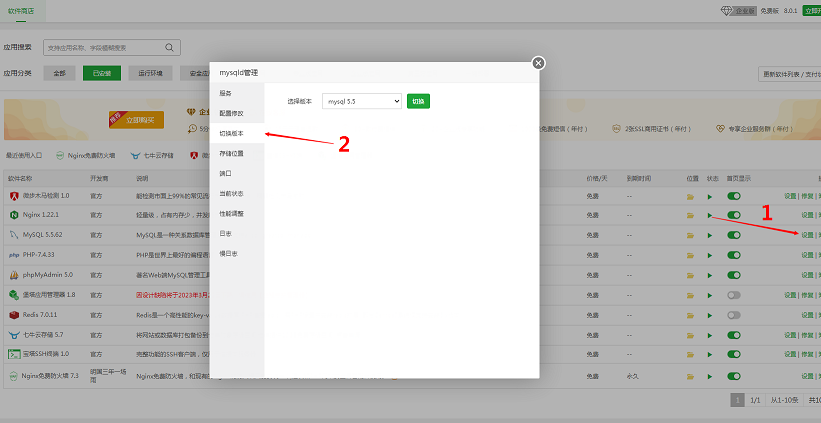Close the mysqld management dialog
The width and height of the screenshot is (821, 423).
point(538,63)
